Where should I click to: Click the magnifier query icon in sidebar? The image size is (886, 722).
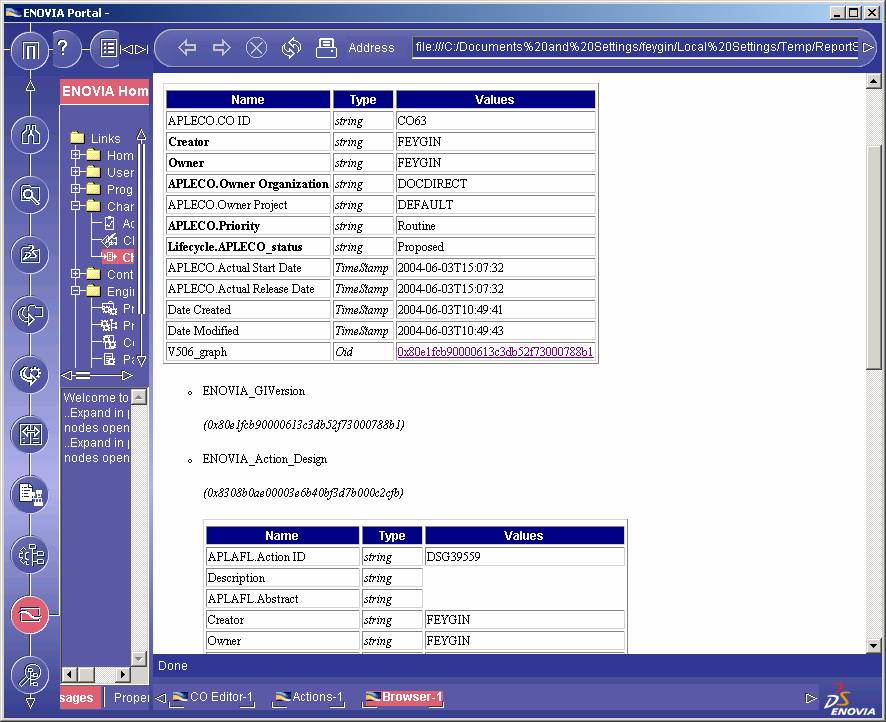[x=31, y=195]
